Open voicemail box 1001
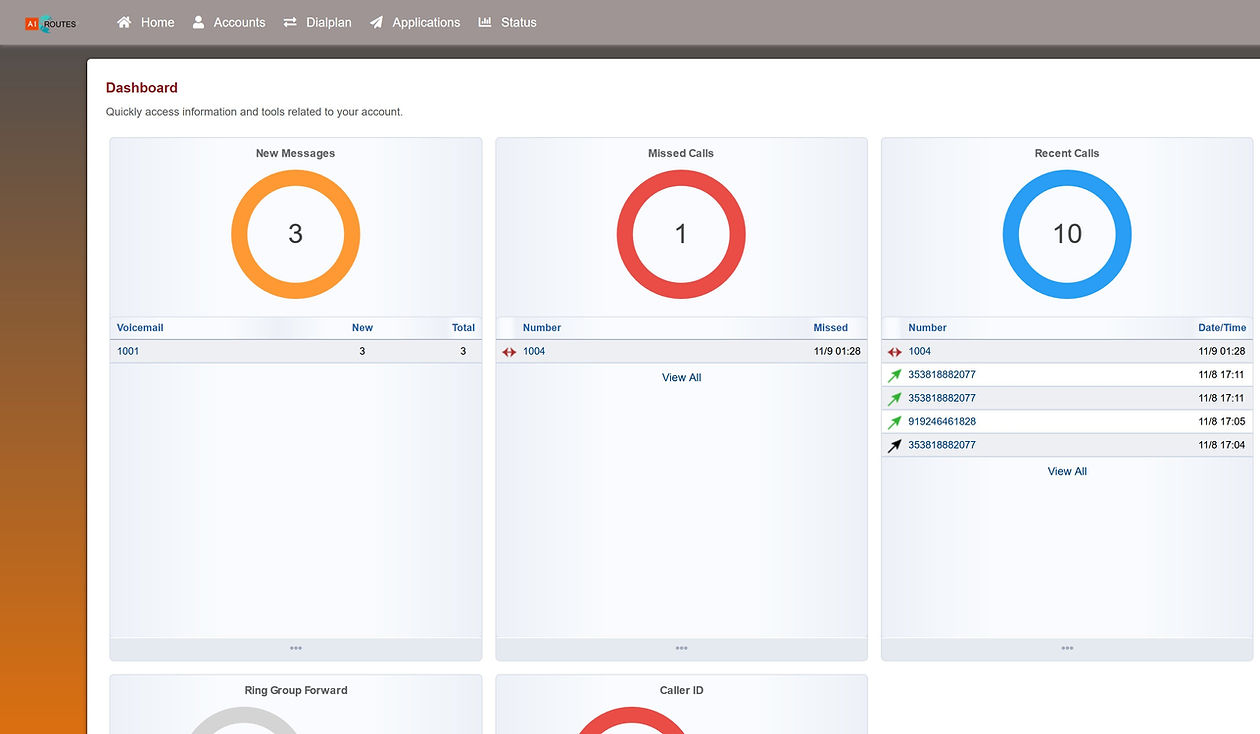Image resolution: width=1260 pixels, height=734 pixels. point(128,352)
